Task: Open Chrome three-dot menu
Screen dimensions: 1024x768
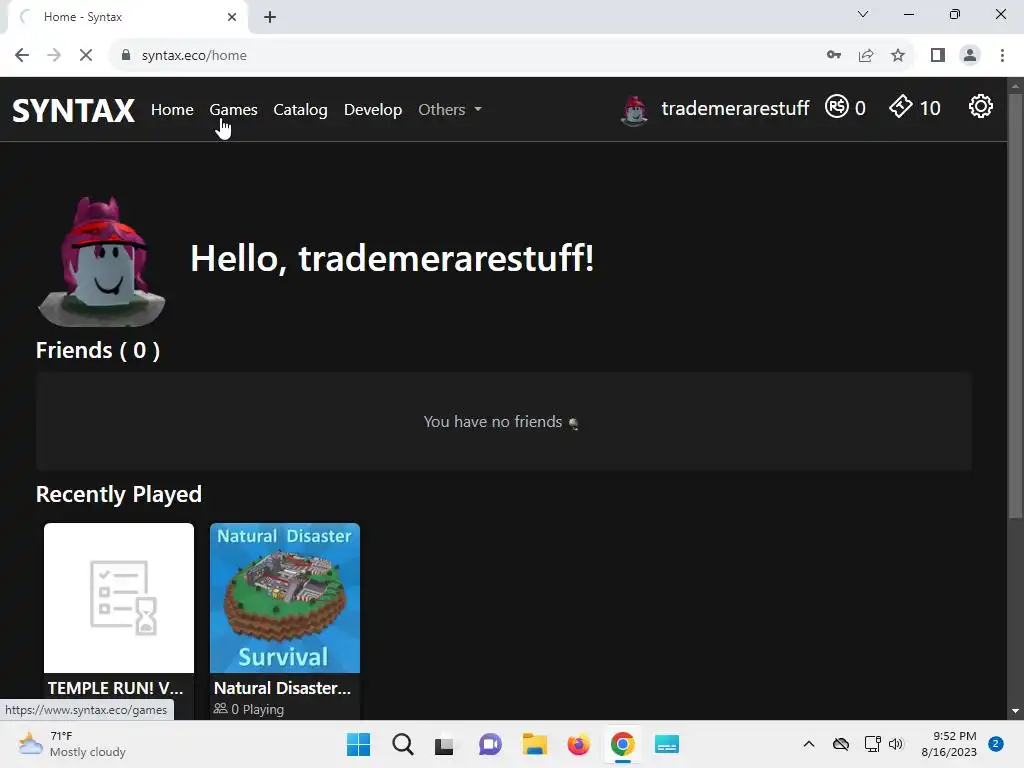Action: click(1002, 56)
